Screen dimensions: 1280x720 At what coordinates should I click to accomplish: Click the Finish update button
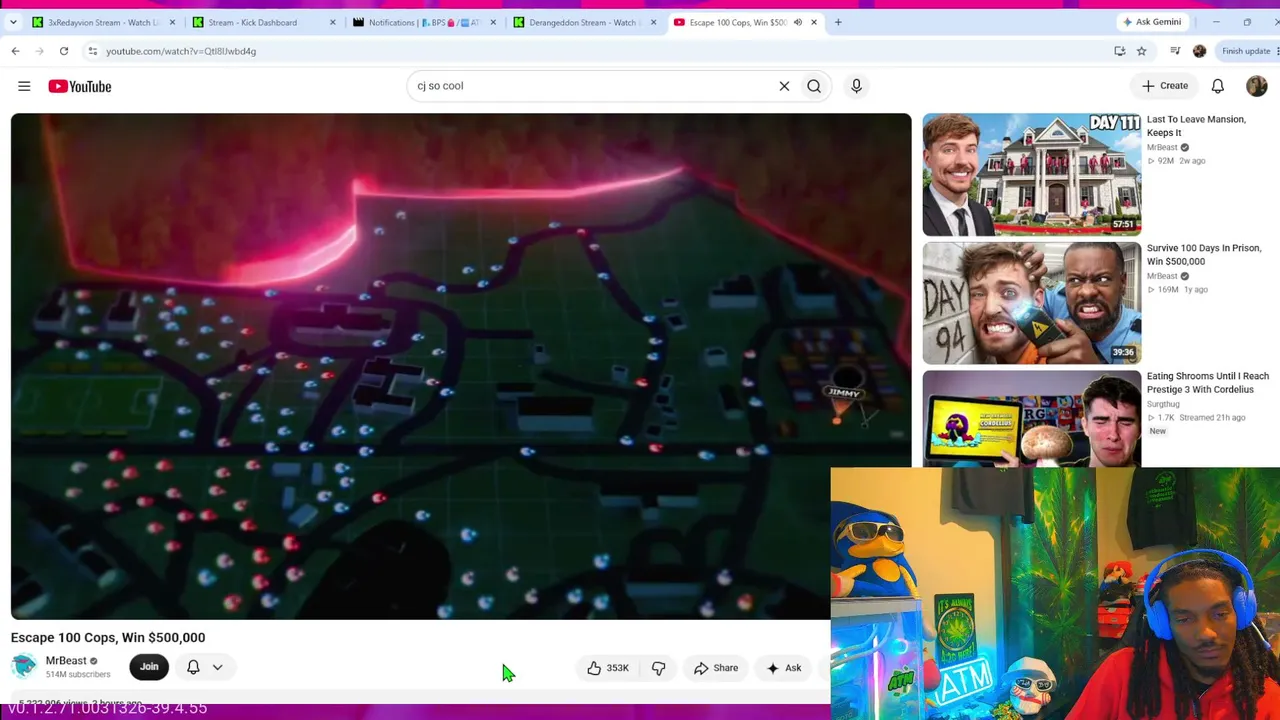(1247, 51)
